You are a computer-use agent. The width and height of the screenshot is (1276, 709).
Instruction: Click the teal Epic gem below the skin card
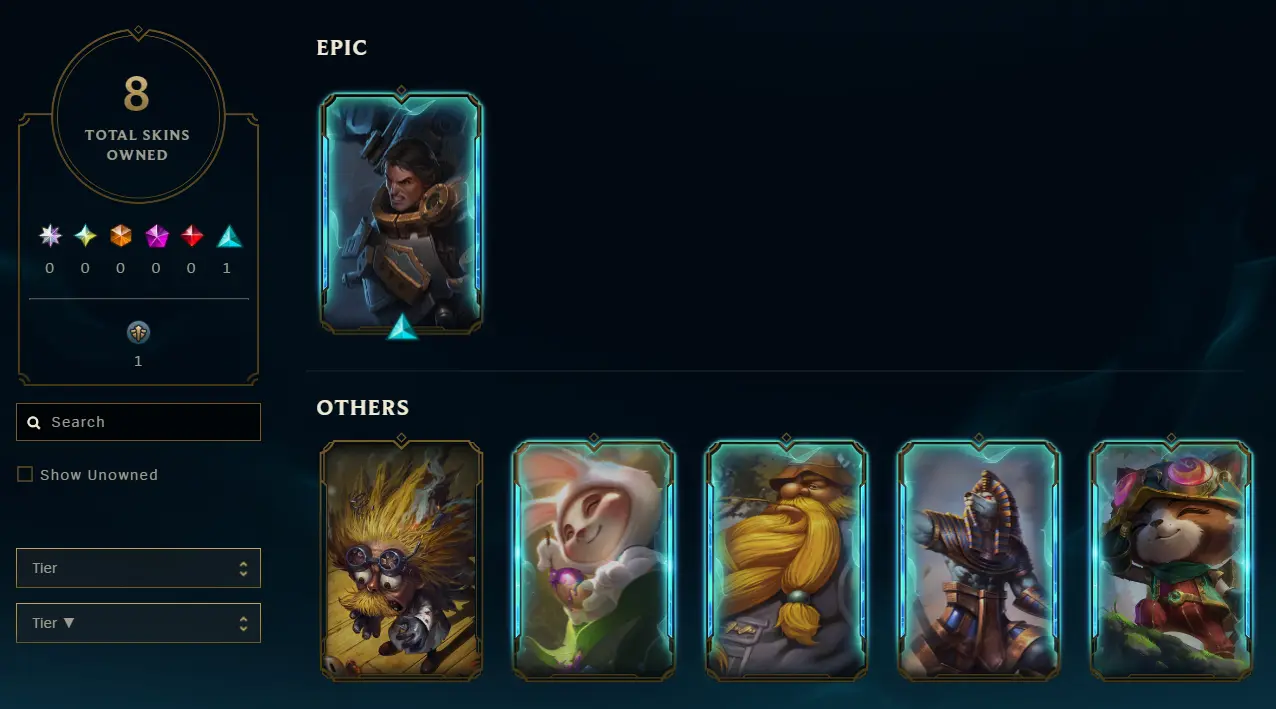[402, 327]
